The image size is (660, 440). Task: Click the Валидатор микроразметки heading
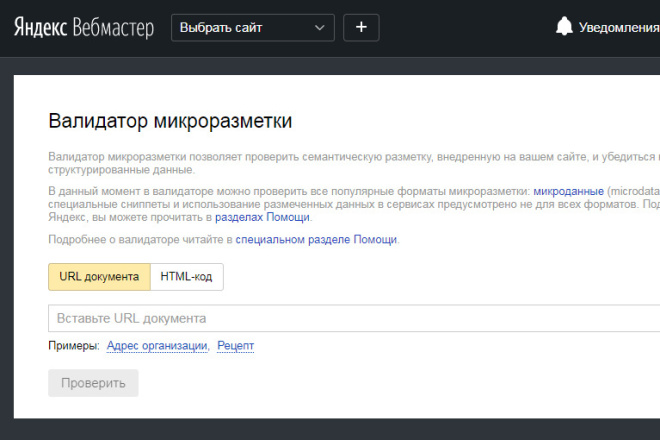[170, 122]
